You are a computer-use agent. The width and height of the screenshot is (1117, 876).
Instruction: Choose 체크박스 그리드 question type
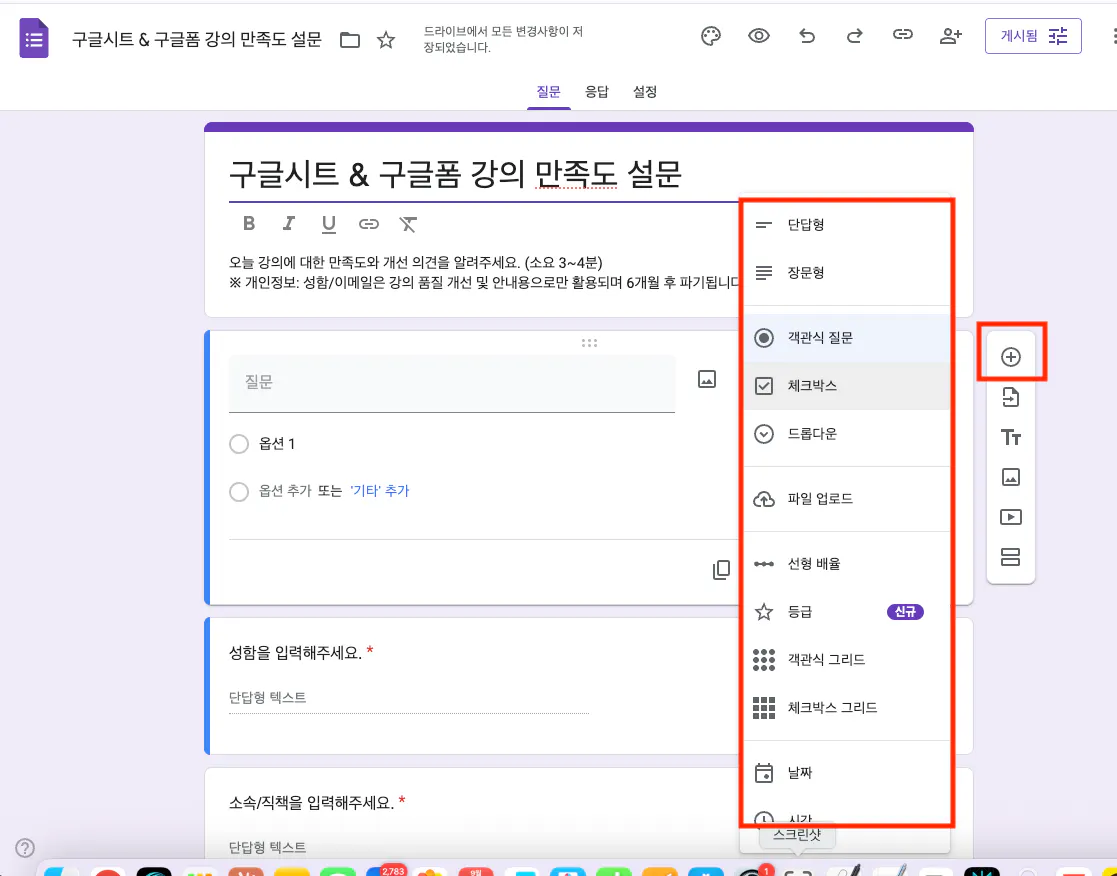point(847,708)
